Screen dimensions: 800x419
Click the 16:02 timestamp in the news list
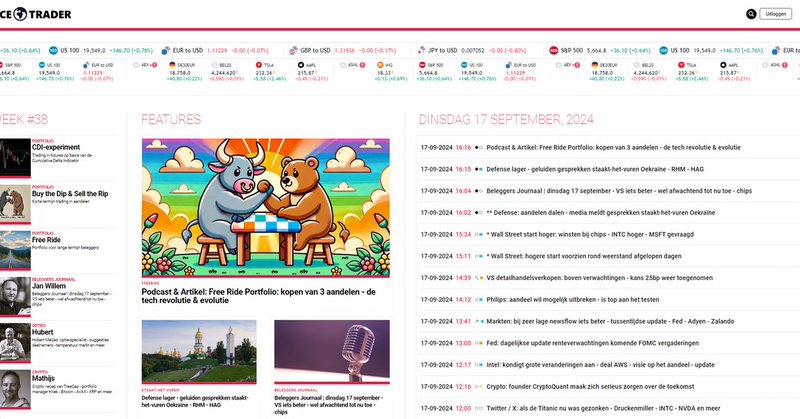[x=463, y=213]
